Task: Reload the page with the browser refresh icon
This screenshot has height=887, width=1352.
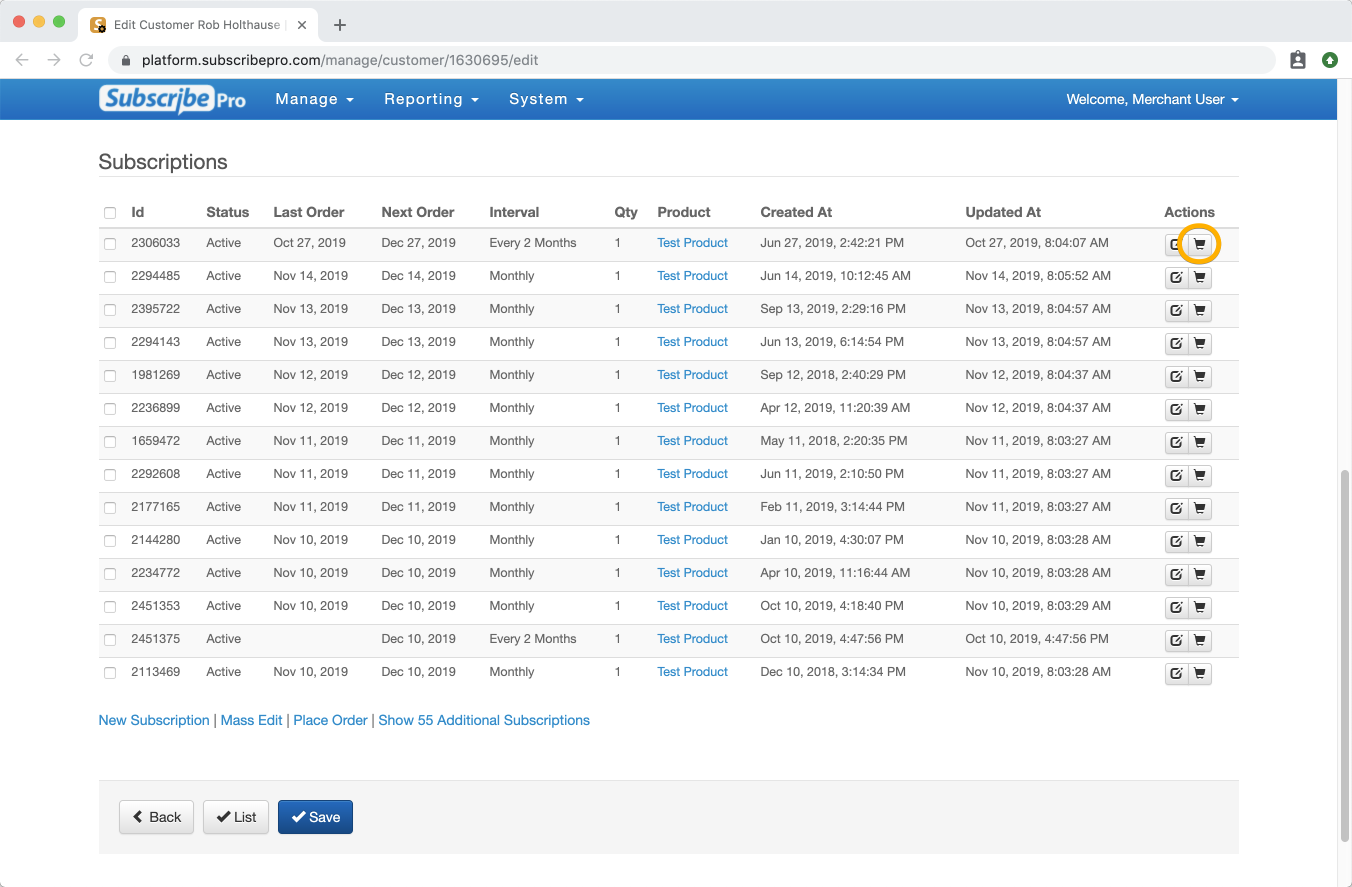Action: pos(86,60)
